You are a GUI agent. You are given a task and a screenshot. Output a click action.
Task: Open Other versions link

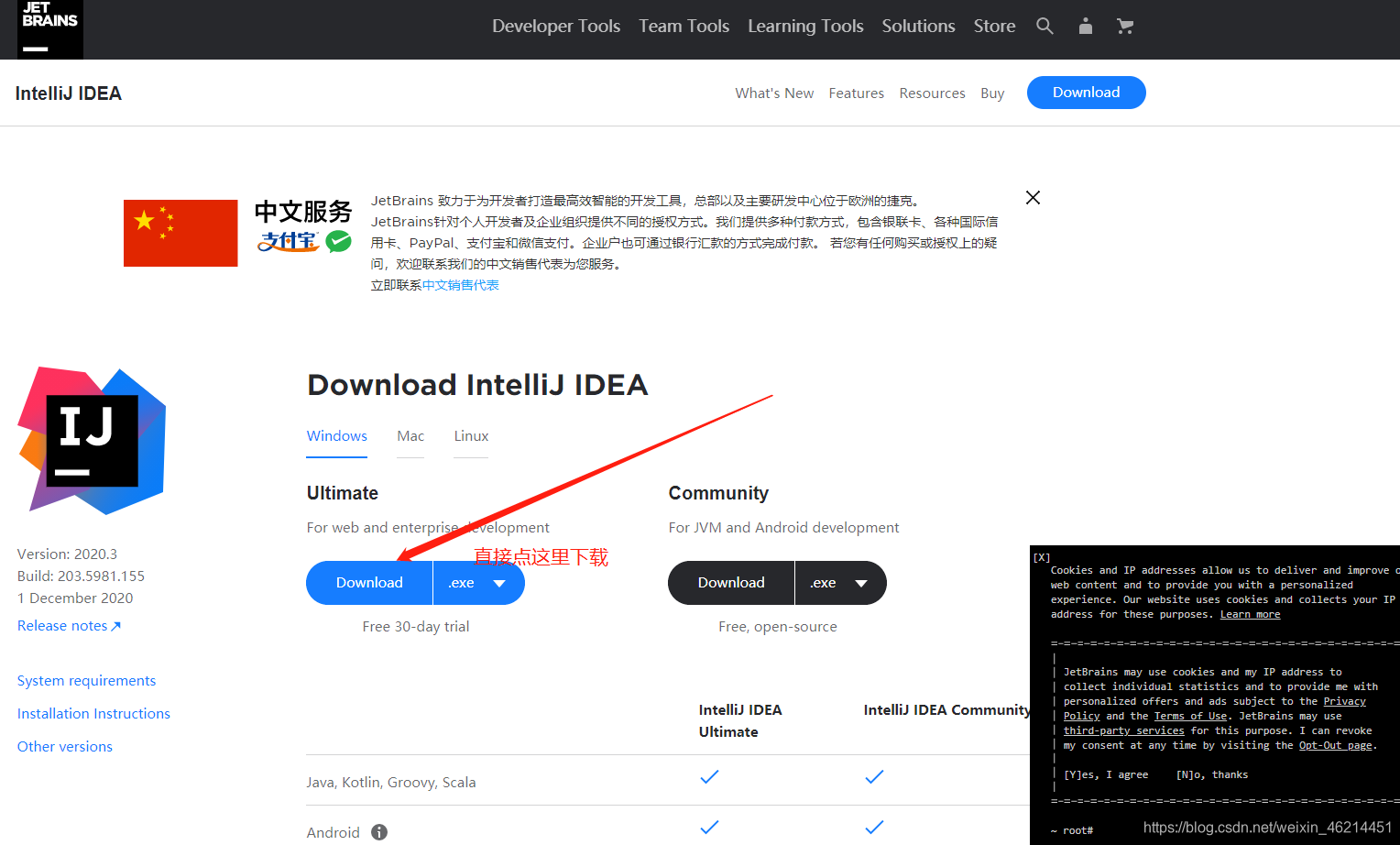click(x=65, y=747)
